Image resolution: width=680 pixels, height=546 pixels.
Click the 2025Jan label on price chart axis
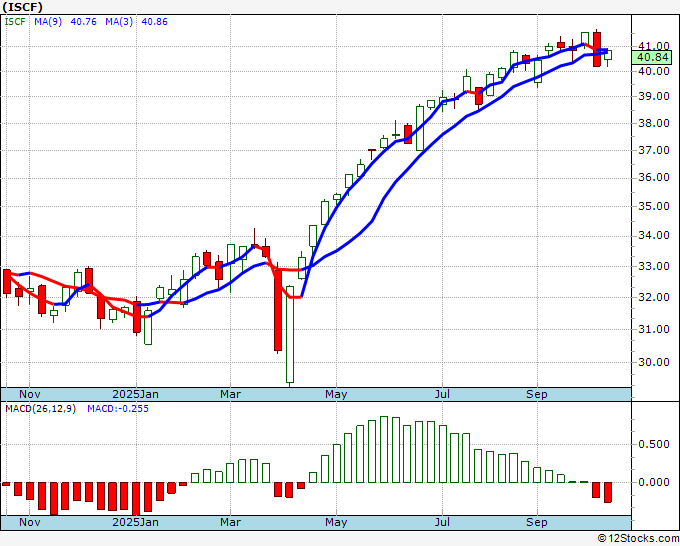[135, 394]
